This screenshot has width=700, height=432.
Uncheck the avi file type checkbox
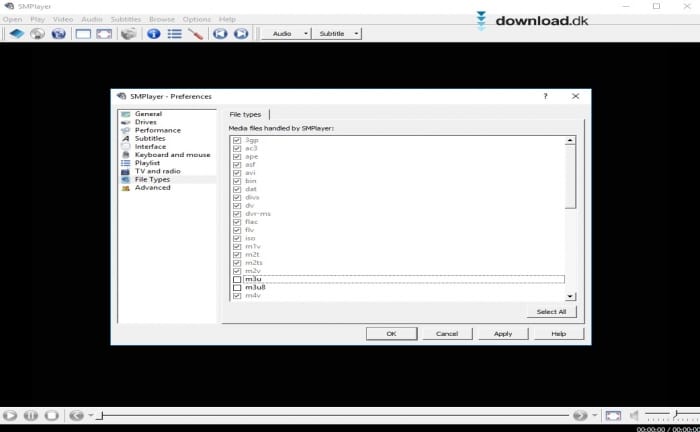(237, 173)
